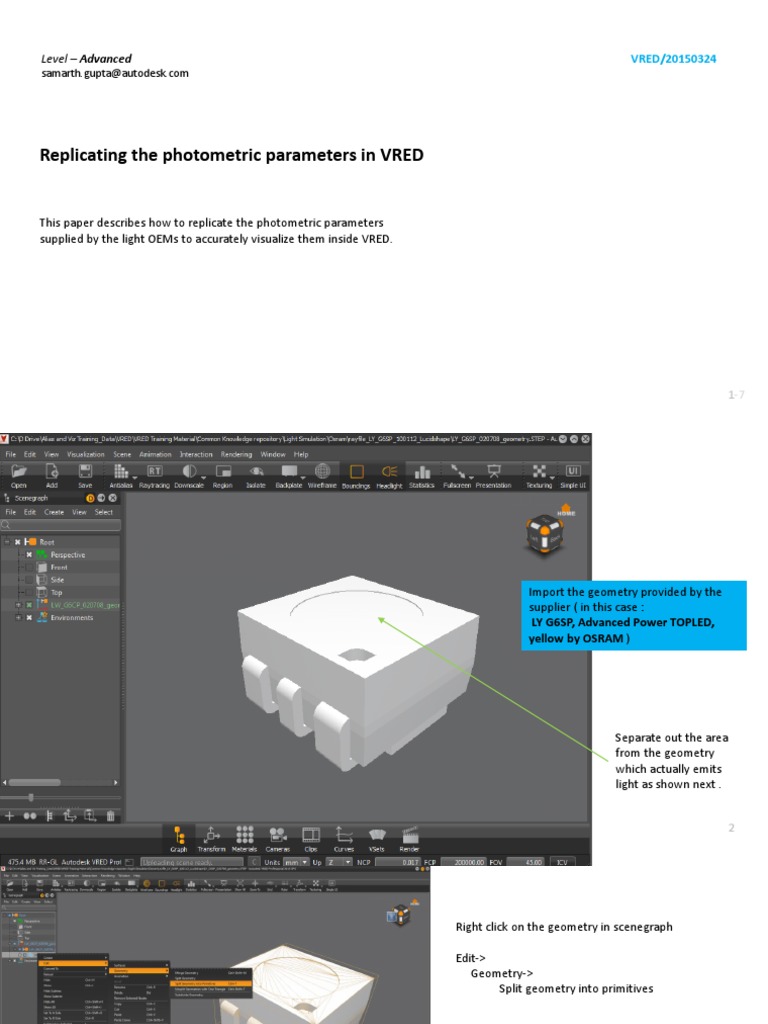Open the Up axis Z dropdown
The width and height of the screenshot is (768, 1024).
tap(339, 862)
